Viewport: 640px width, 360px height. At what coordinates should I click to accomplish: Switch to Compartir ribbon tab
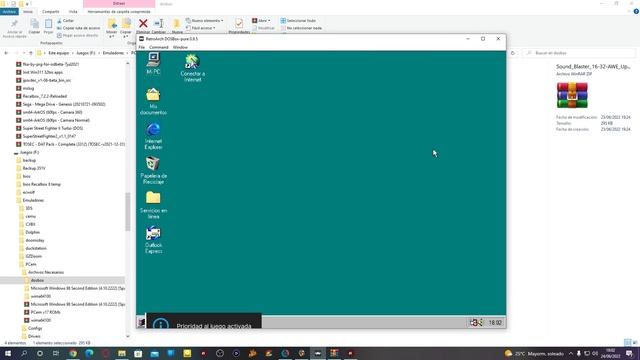pyautogui.click(x=51, y=12)
